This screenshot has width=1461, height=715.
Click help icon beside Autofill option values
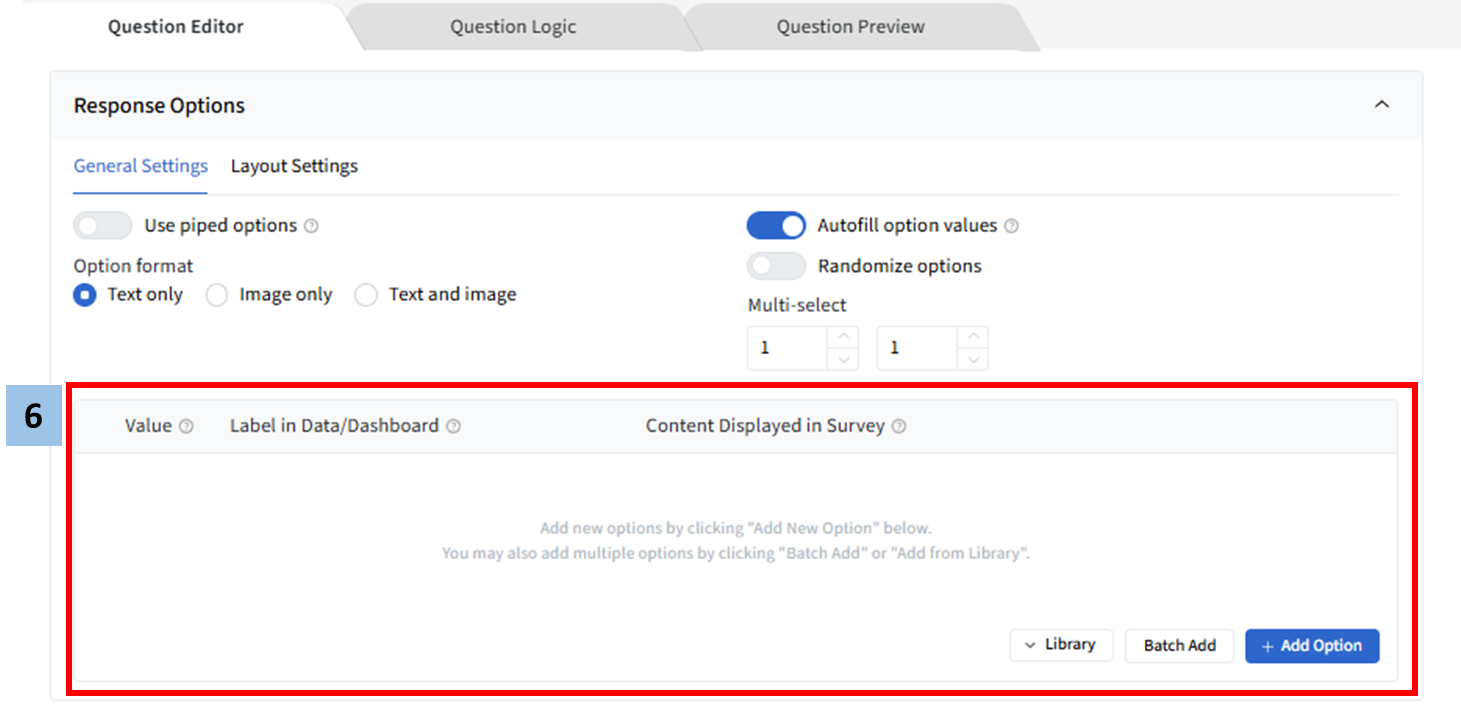1011,226
